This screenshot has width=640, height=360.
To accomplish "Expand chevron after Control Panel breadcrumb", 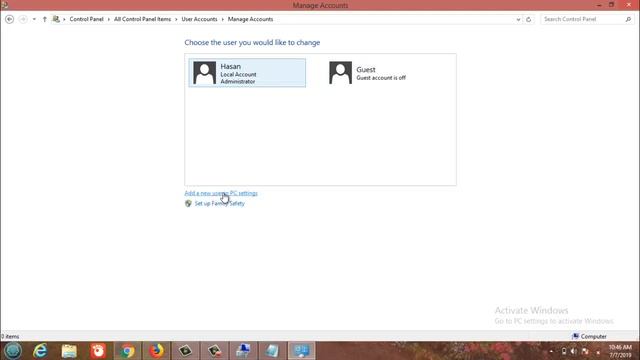I will click(109, 19).
